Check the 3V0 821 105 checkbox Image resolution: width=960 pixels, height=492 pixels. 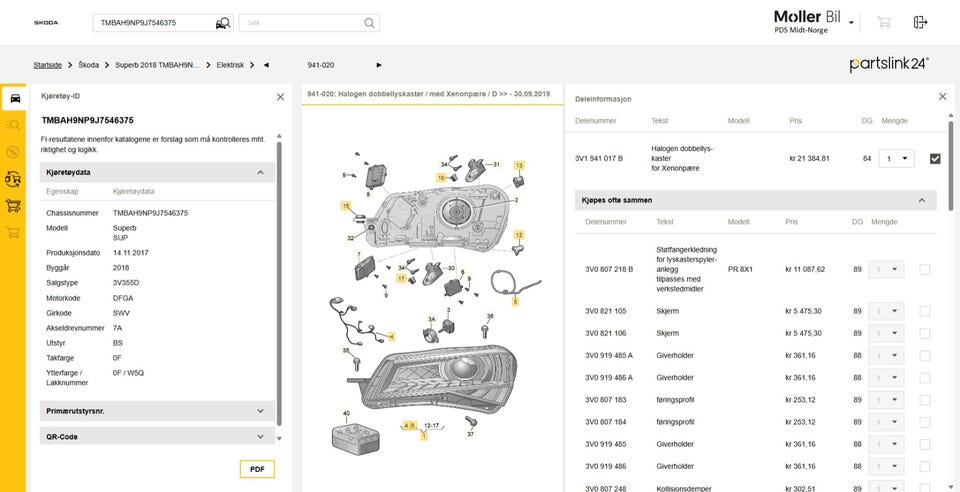(924, 311)
